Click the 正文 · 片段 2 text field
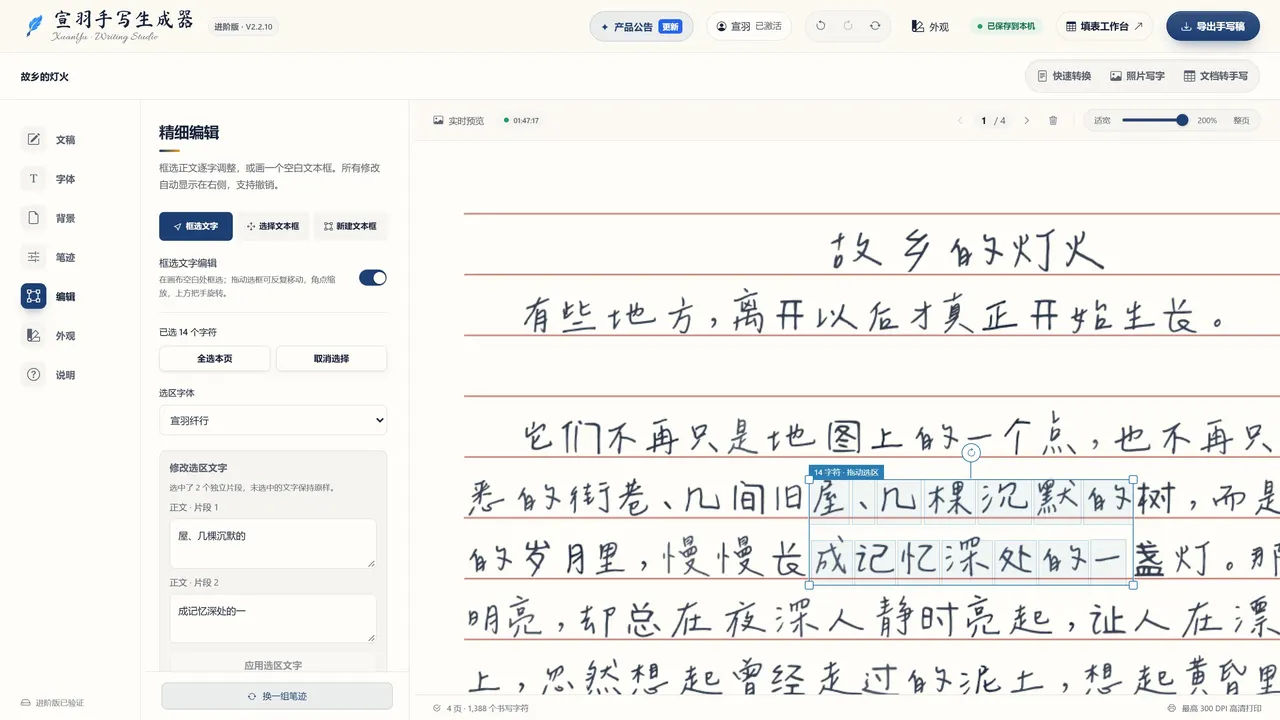 (273, 618)
